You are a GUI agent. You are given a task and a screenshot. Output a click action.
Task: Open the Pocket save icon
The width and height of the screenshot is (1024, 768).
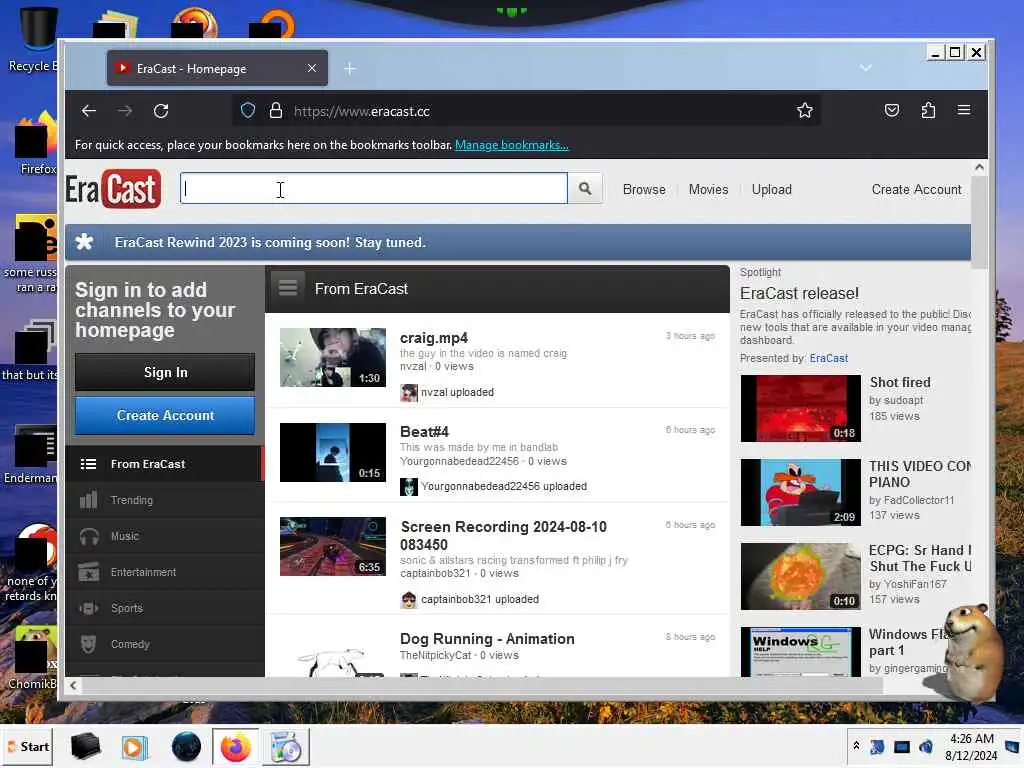(891, 110)
